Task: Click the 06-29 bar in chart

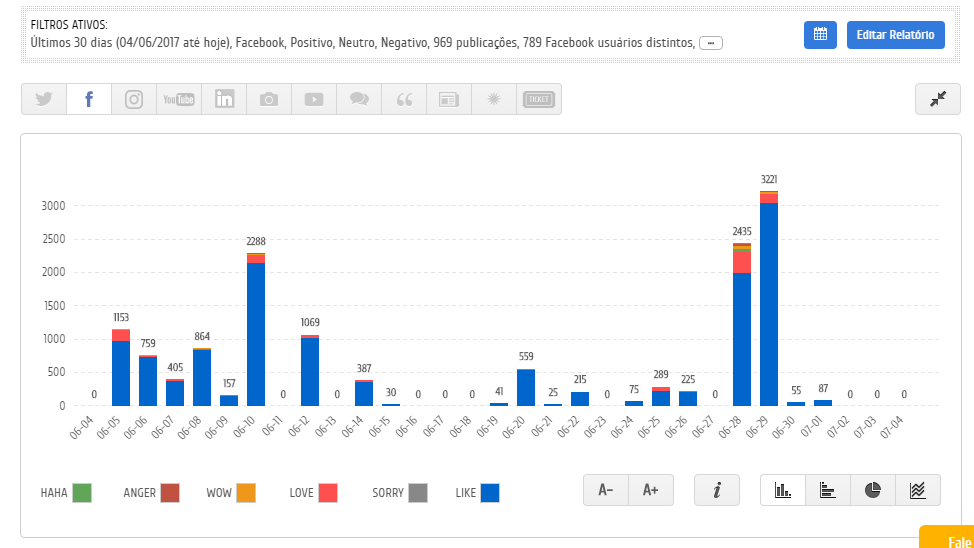Action: pyautogui.click(x=769, y=300)
